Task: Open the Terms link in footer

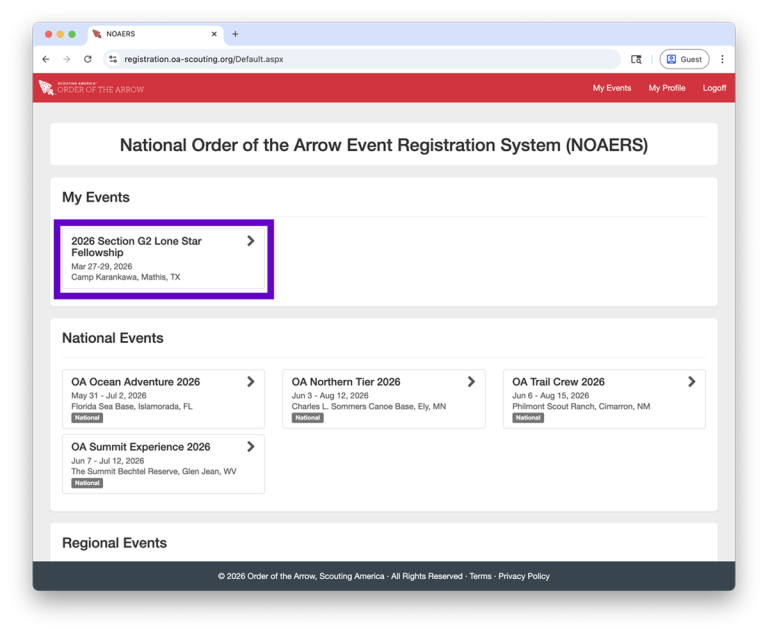Action: pos(480,576)
